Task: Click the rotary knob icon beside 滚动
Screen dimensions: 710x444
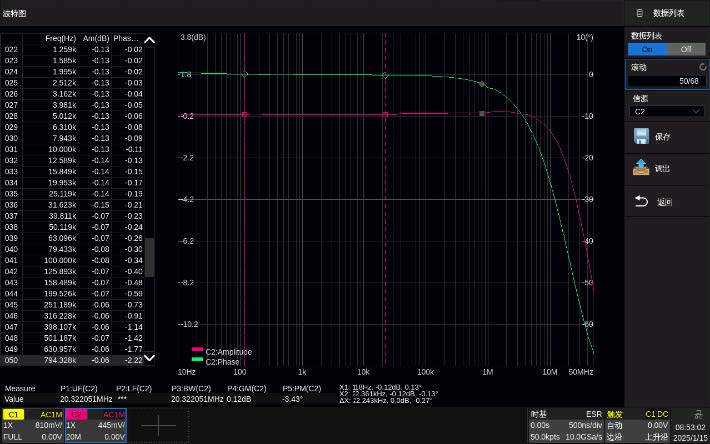Action: coord(702,67)
